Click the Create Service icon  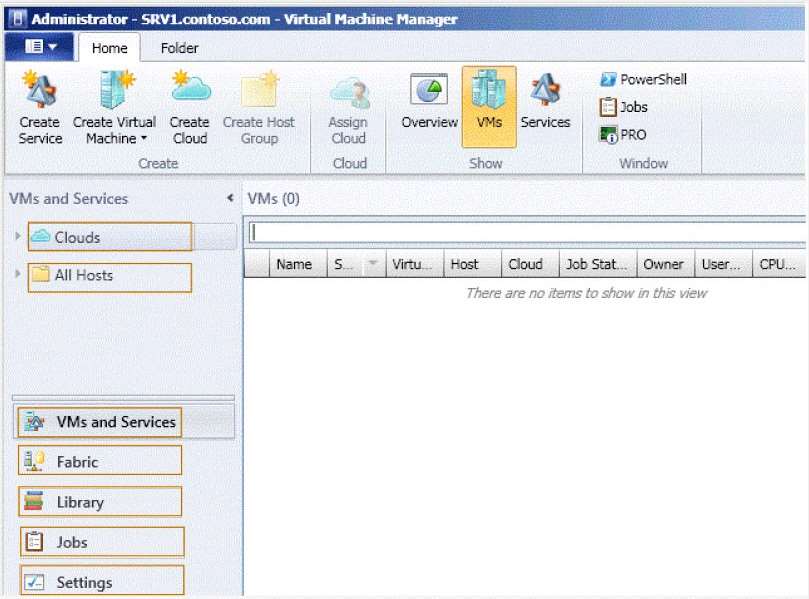(39, 90)
